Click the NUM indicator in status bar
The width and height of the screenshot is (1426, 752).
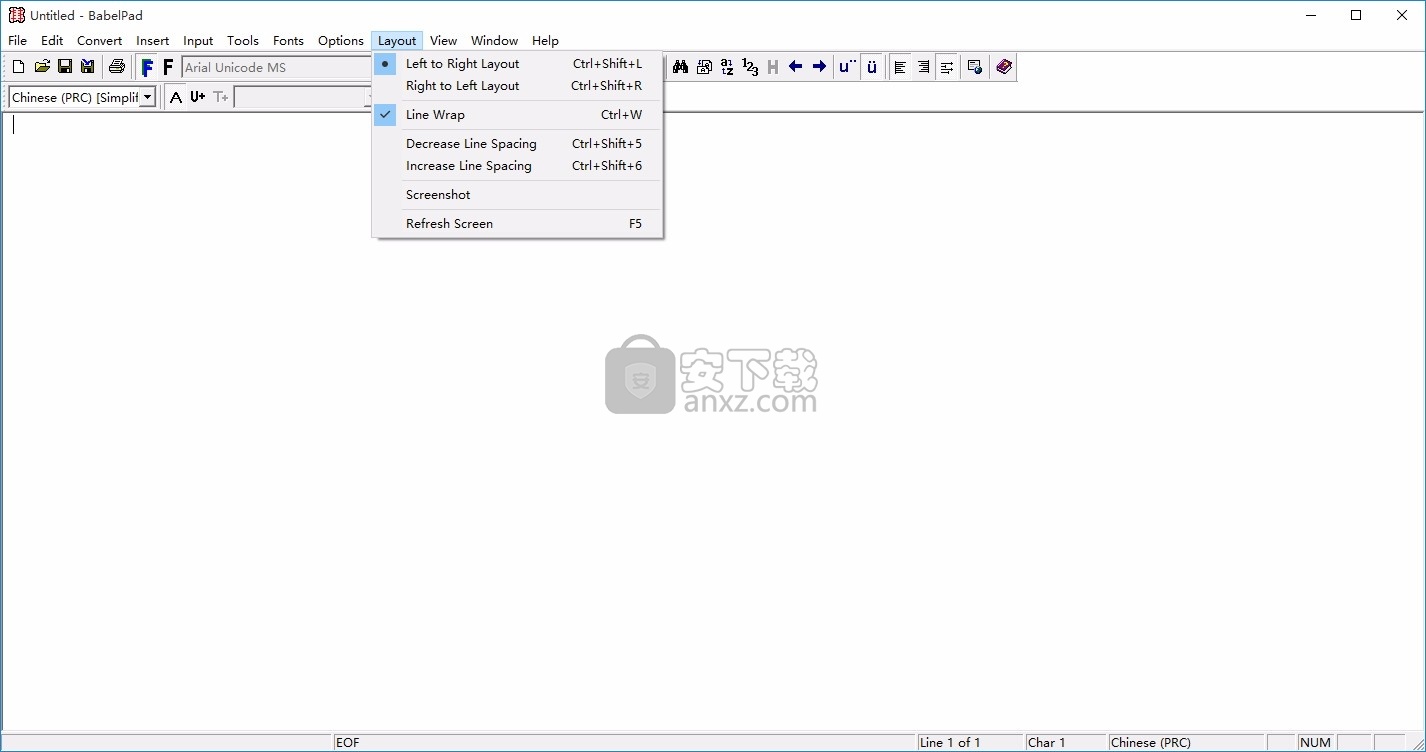click(1316, 742)
